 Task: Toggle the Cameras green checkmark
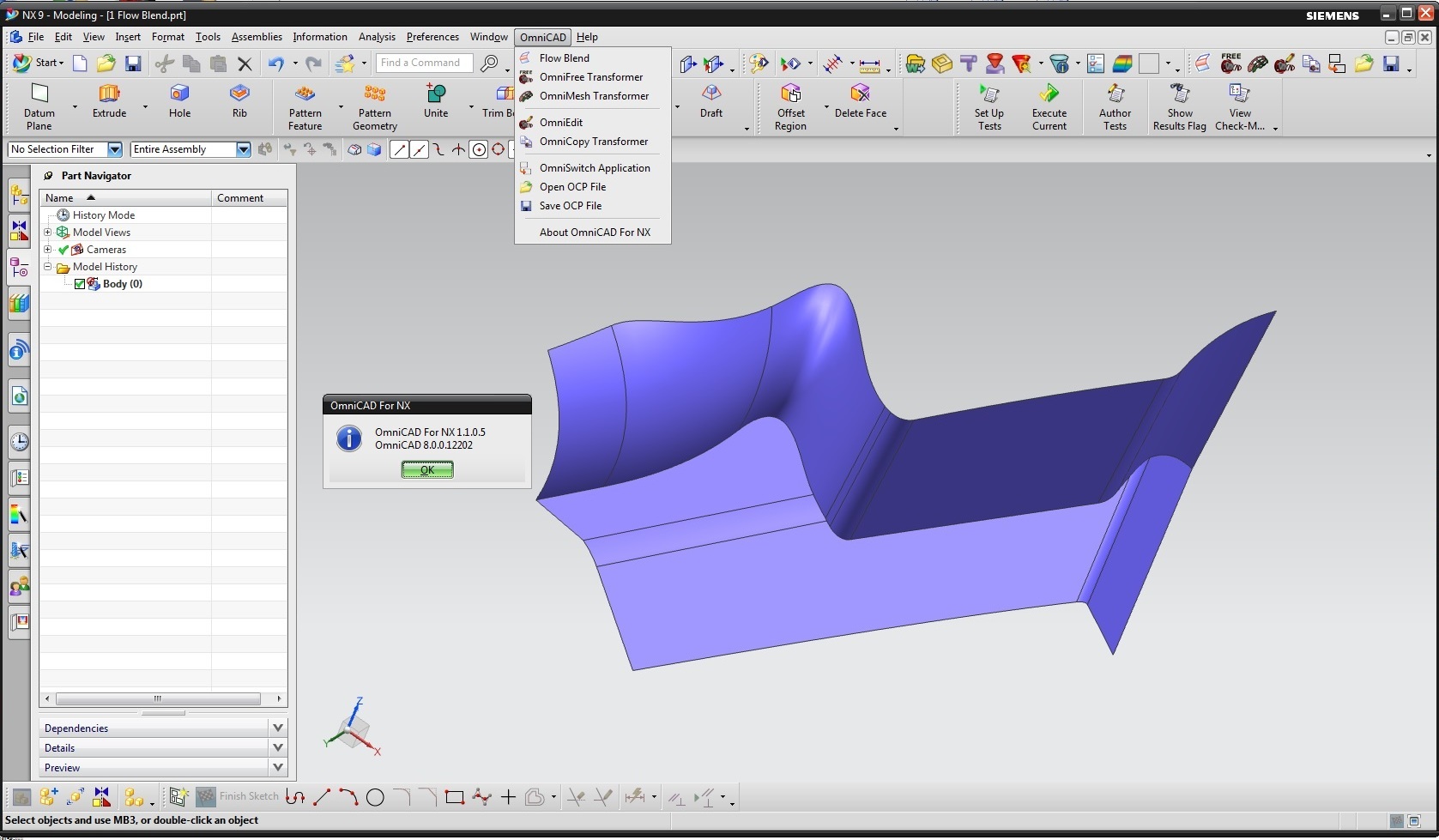tap(63, 250)
